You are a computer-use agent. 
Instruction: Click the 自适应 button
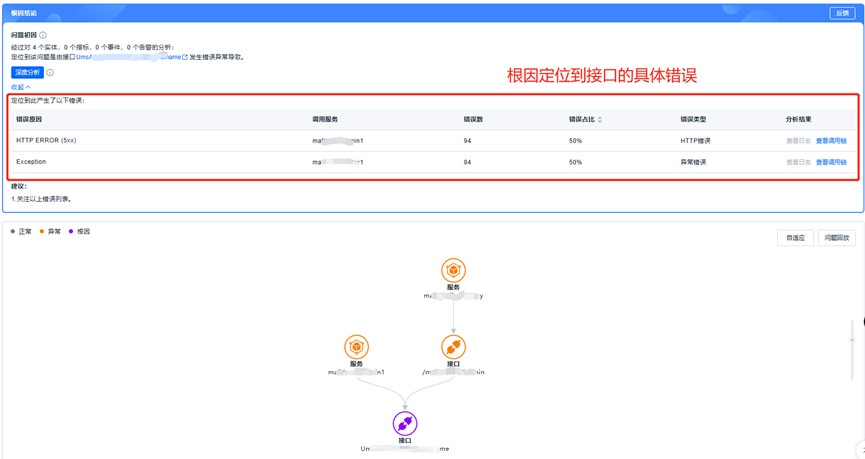[x=795, y=238]
